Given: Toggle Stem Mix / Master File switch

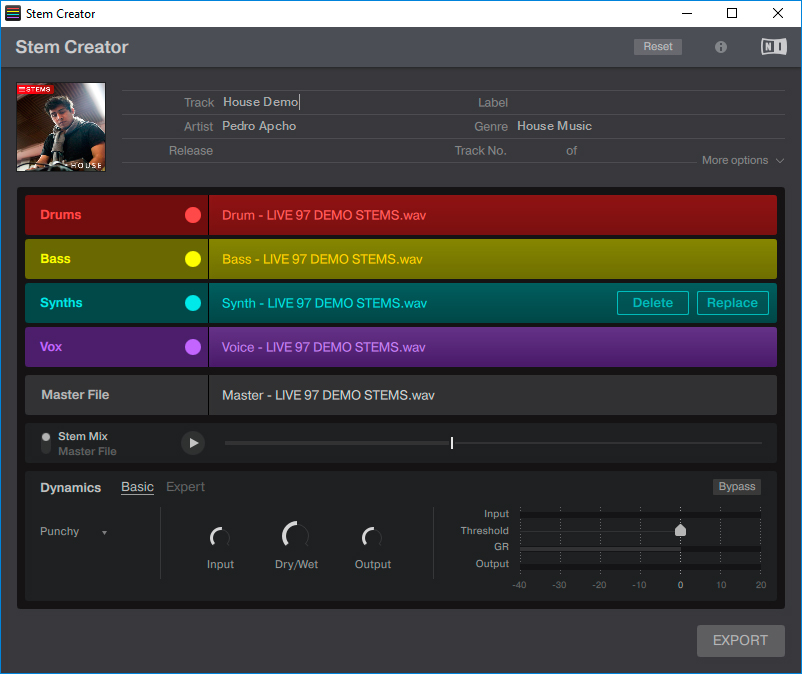Looking at the screenshot, I should coord(46,443).
